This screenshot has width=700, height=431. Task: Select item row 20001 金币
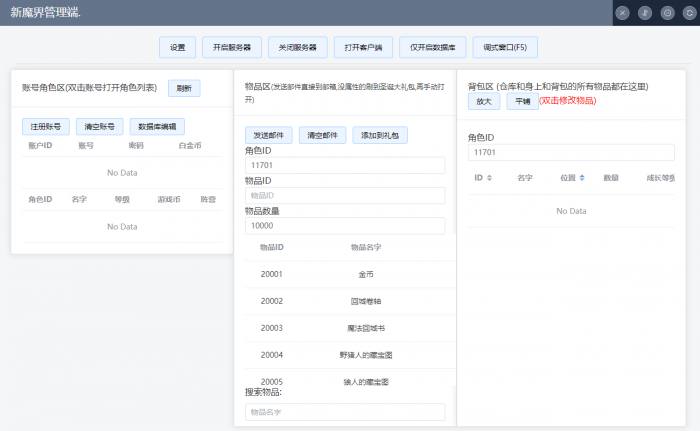pos(350,274)
